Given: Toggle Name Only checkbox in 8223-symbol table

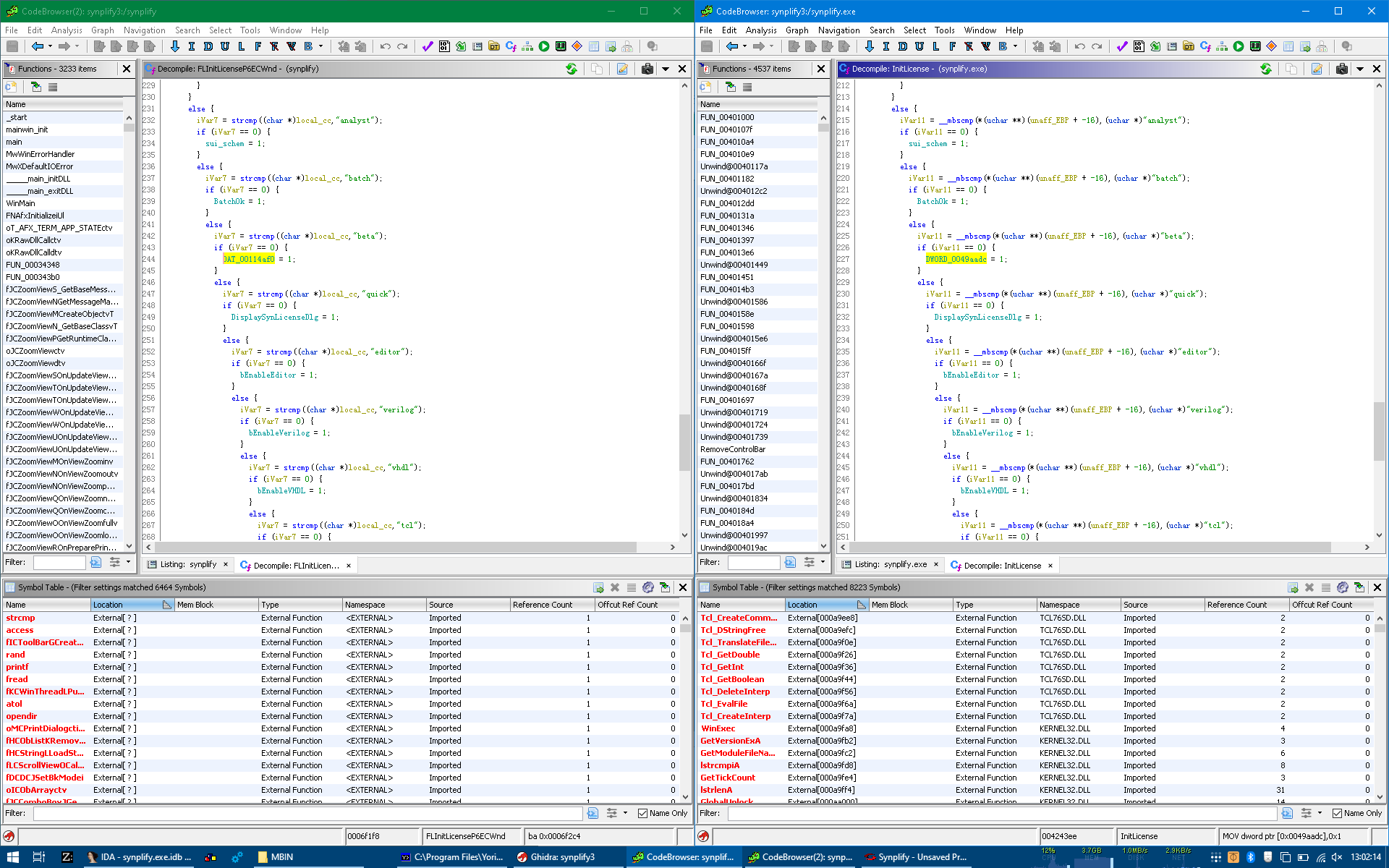Looking at the screenshot, I should [1337, 813].
